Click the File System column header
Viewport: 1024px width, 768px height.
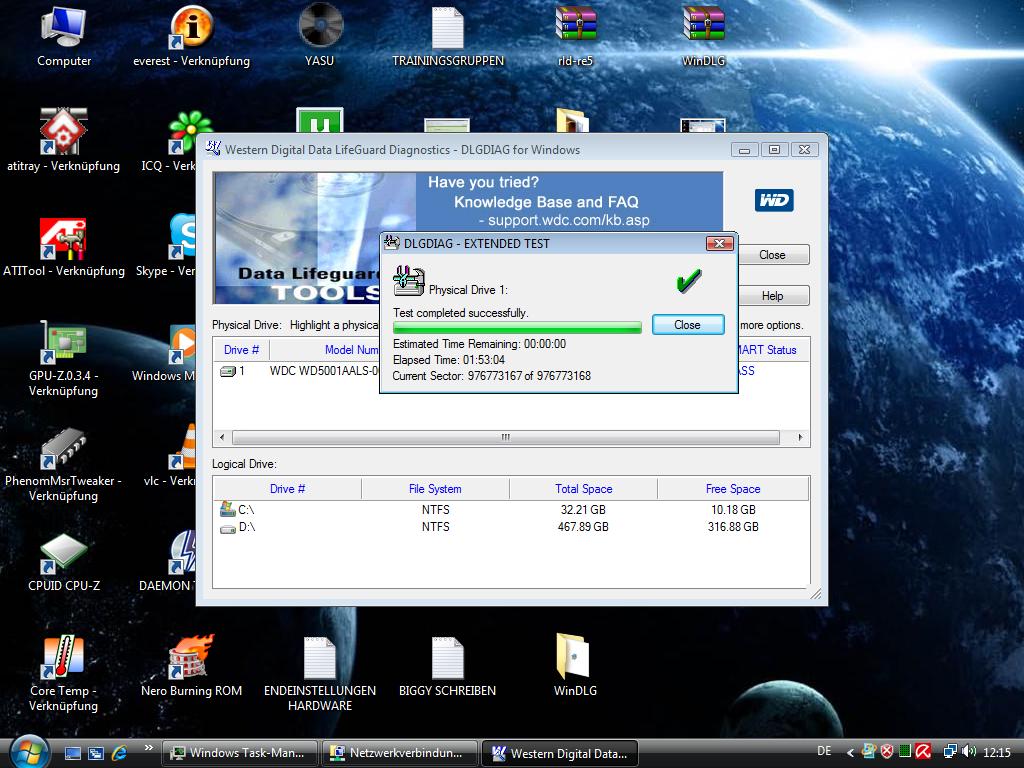[435, 488]
